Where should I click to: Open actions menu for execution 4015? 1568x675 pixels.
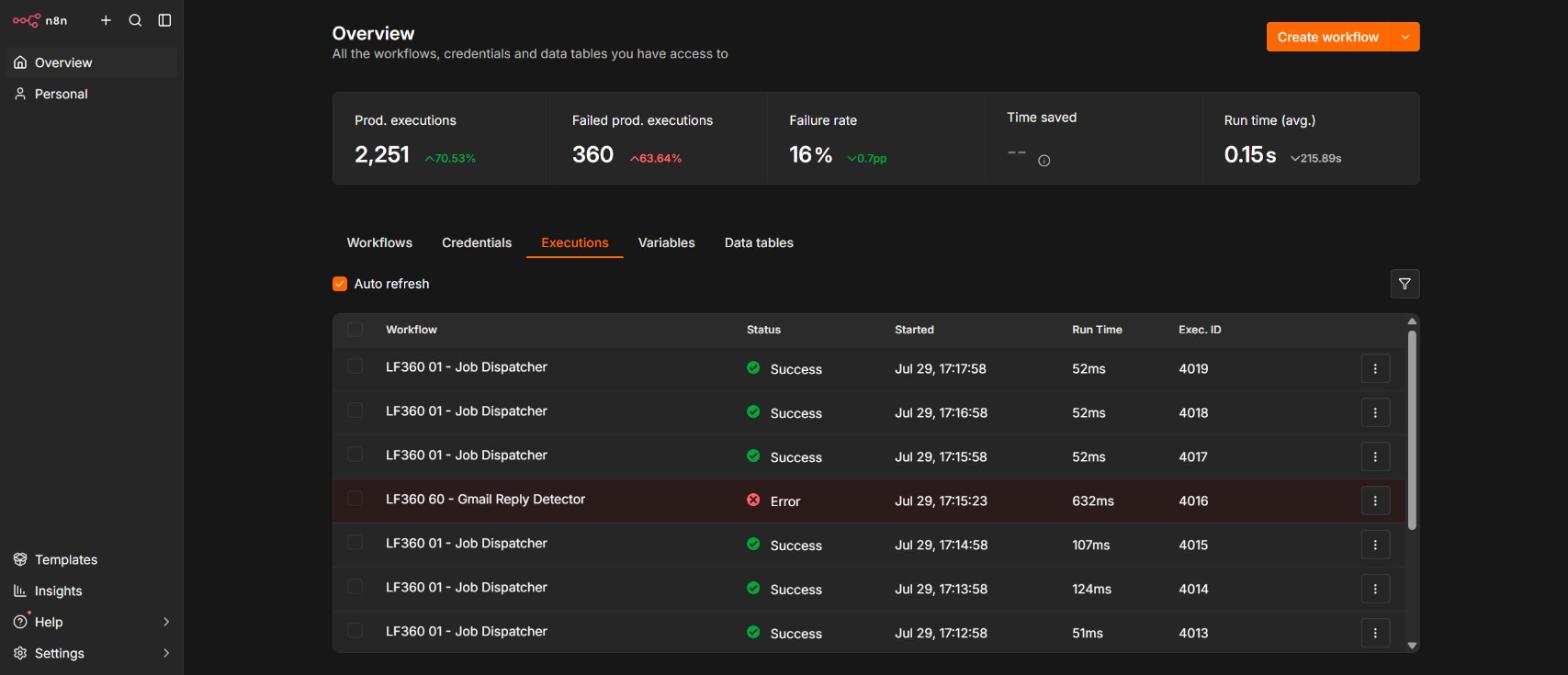[x=1375, y=545]
